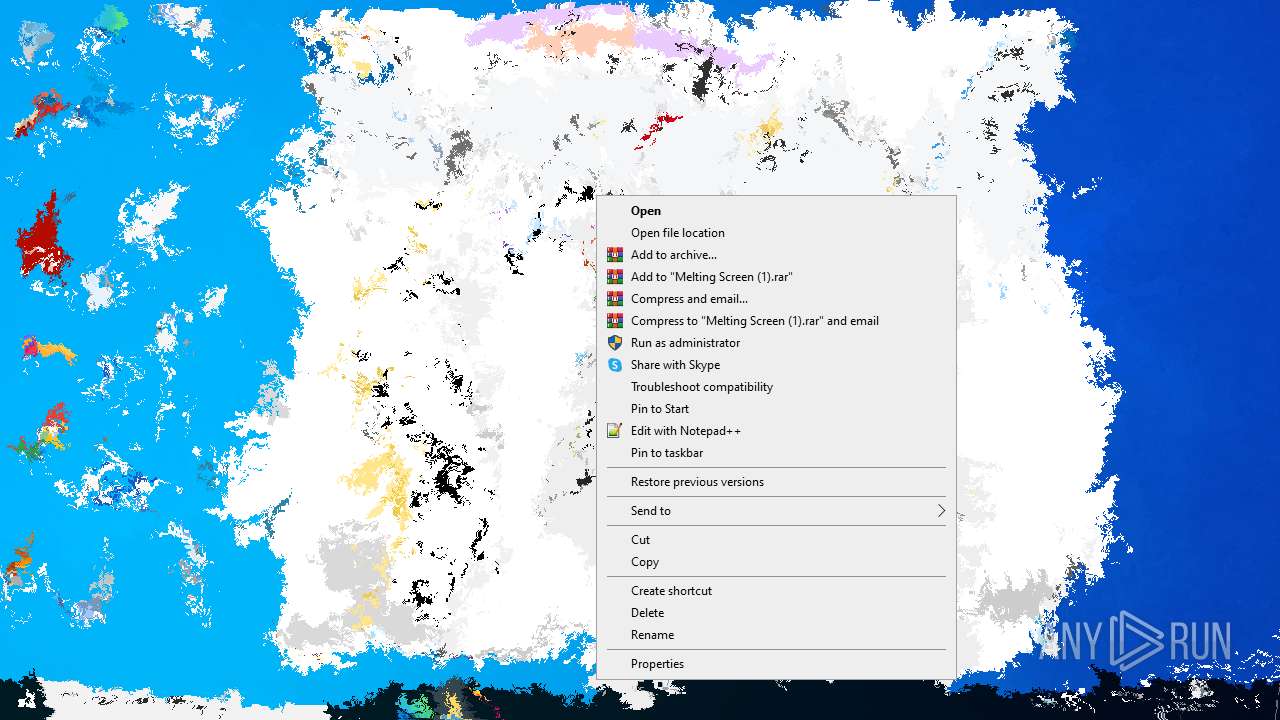Screen dimensions: 1280x720
Task: Click the WinRAR icon beside Add to archive
Action: 615,255
